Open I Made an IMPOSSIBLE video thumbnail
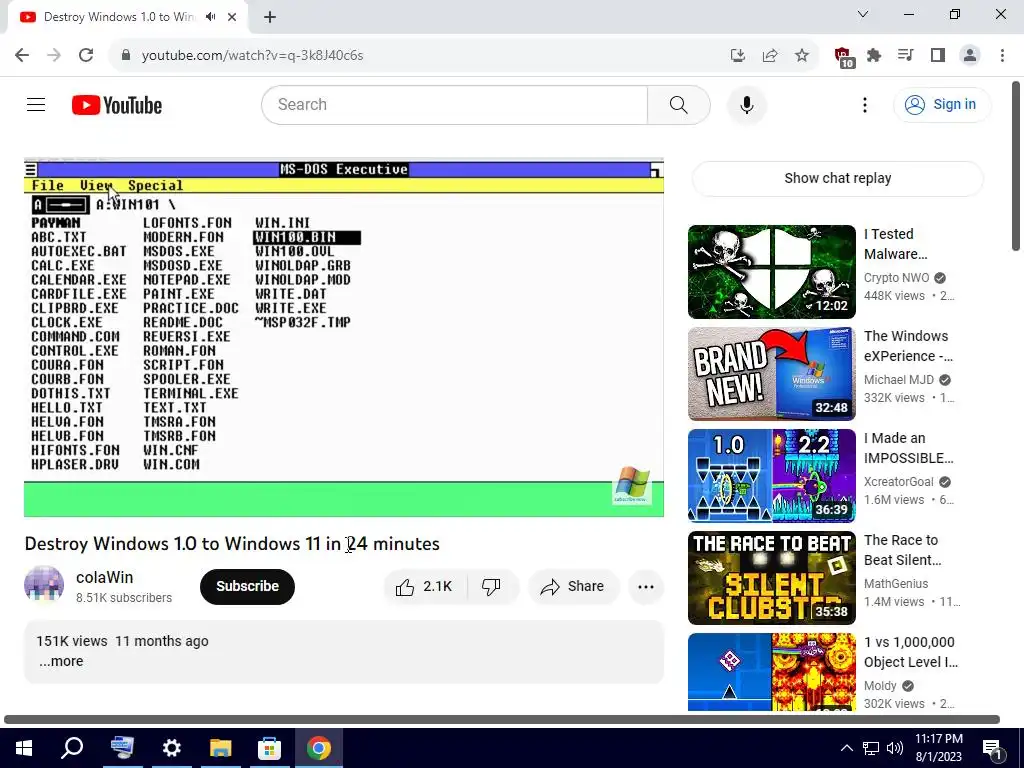Viewport: 1024px width, 768px height. coord(771,475)
